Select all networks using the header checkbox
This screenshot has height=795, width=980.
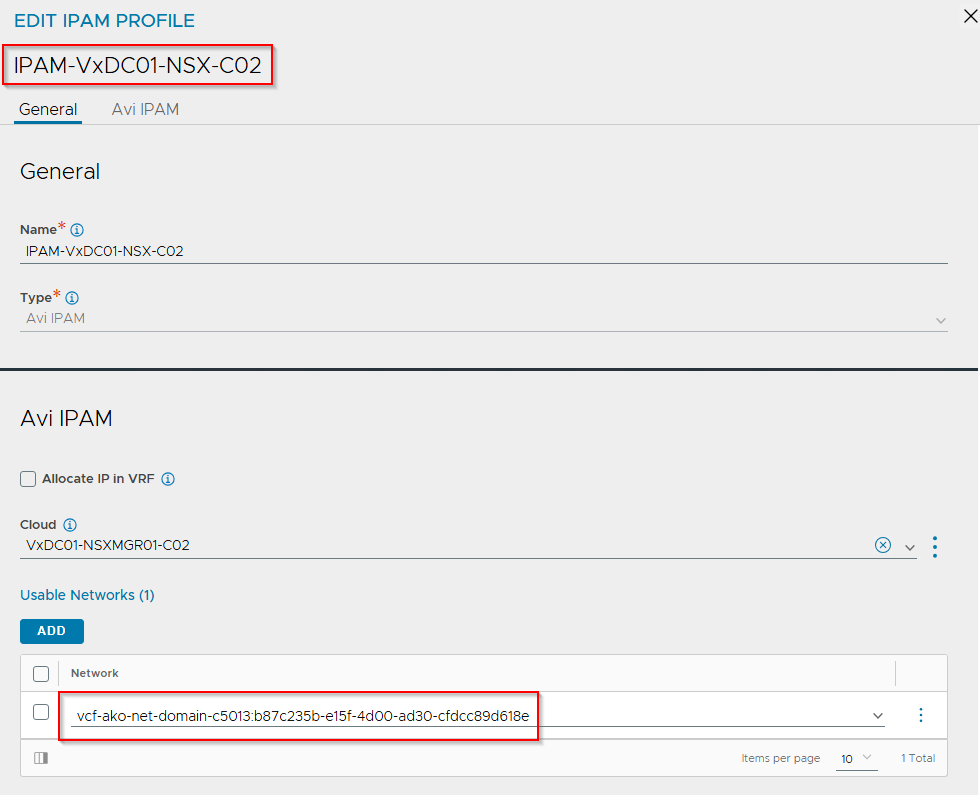[41, 673]
